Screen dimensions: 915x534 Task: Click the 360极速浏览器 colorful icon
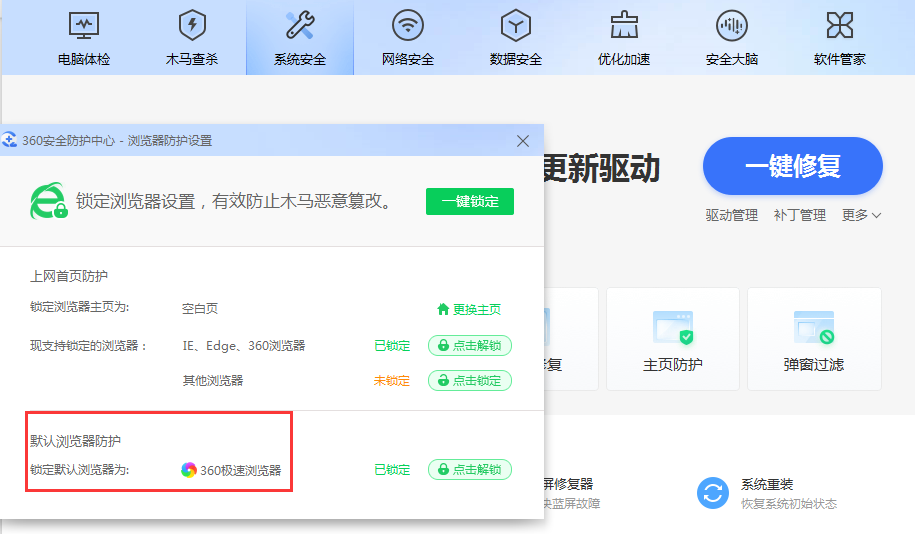188,470
